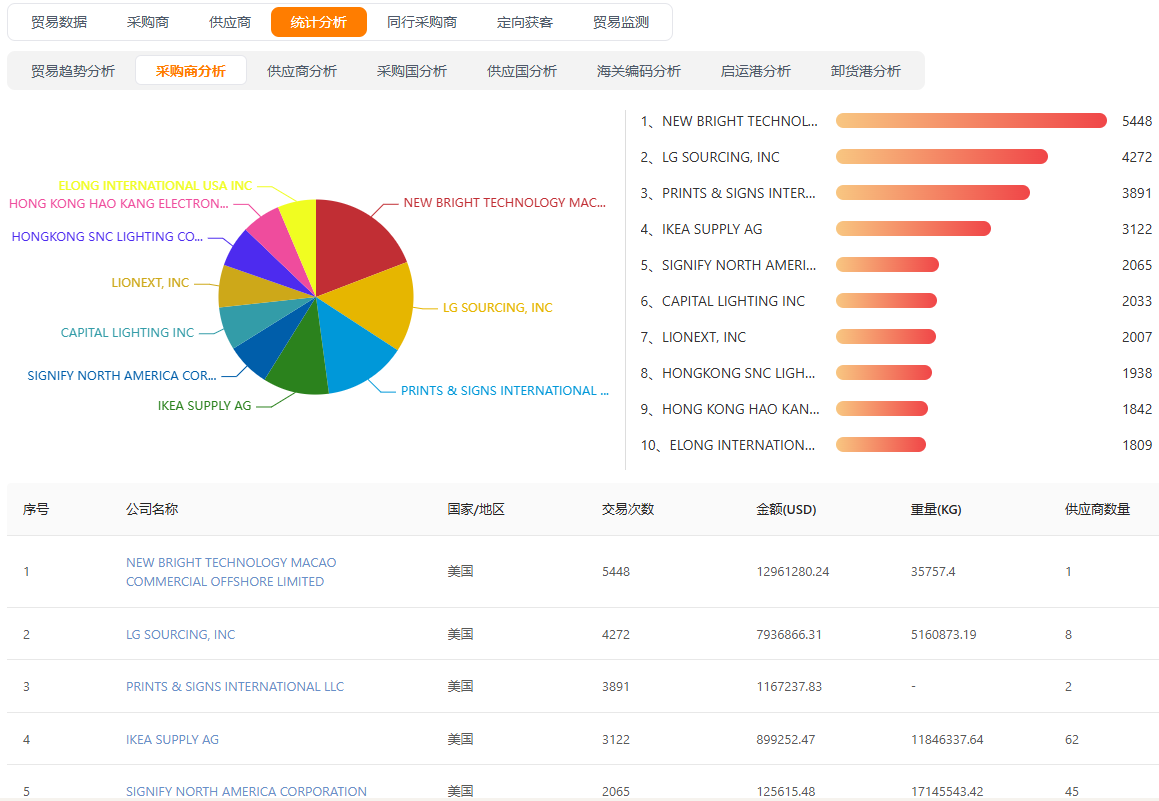Image resolution: width=1159 pixels, height=801 pixels.
Task: Open NEW BRIGHT TECHNOLOGY MACAO company link
Action: point(231,572)
